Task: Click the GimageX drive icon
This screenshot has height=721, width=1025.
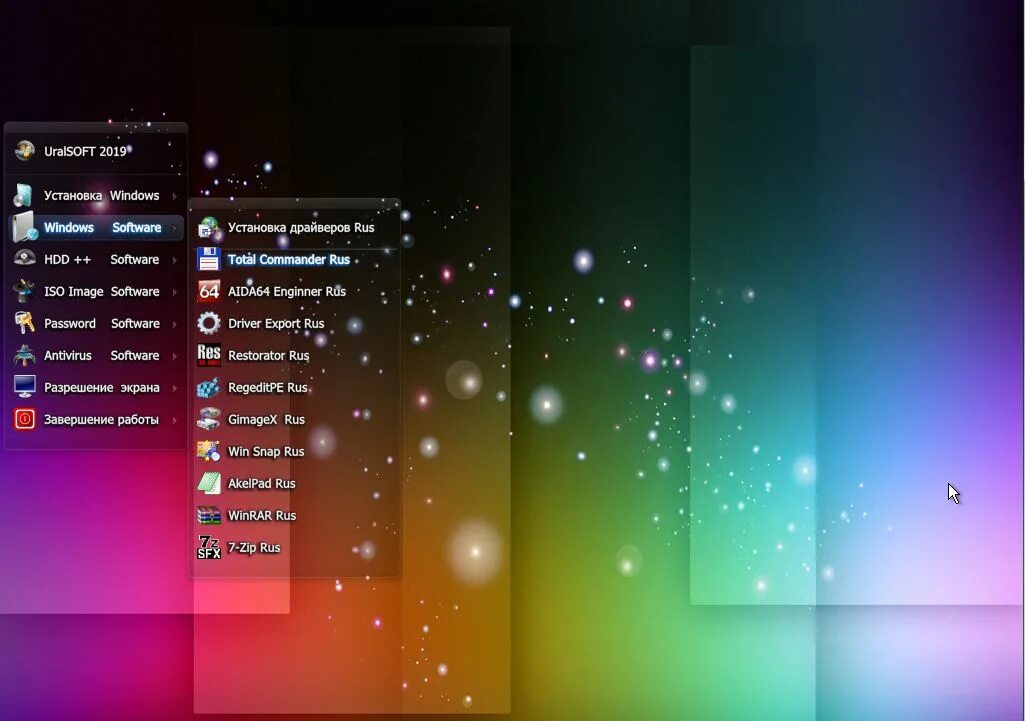Action: [209, 419]
